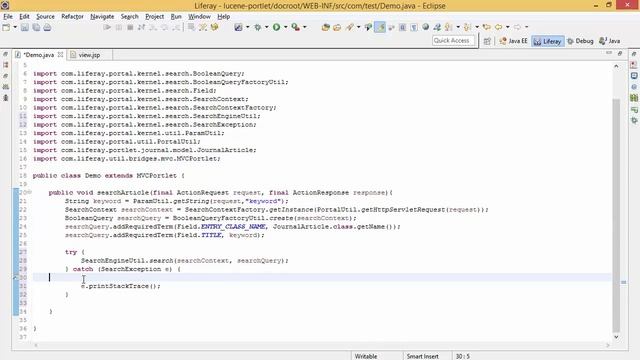
Task: Click the Open Type folder icon
Action: 337,27
